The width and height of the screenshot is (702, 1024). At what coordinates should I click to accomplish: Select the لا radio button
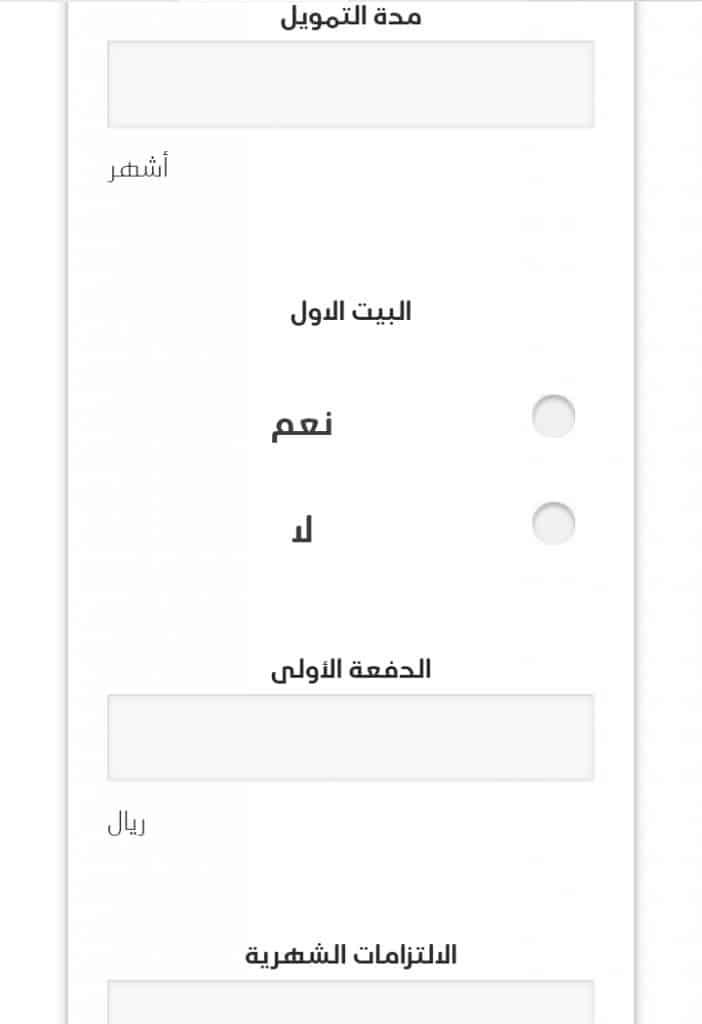point(553,524)
